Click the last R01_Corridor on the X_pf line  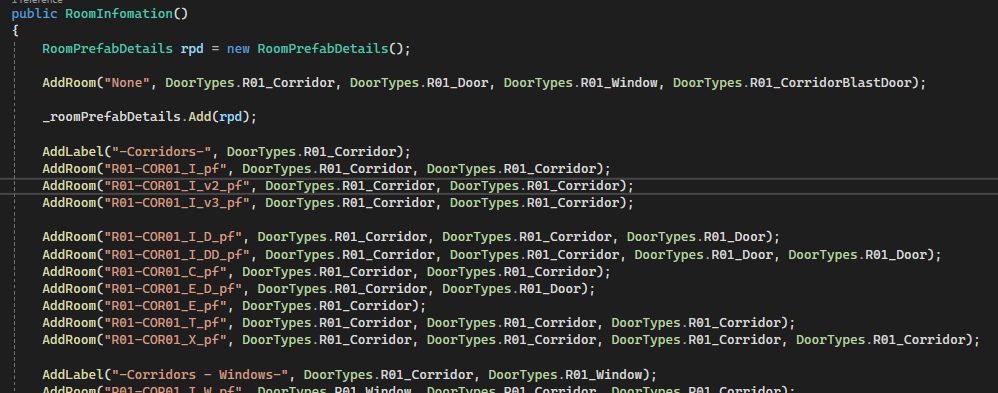pyautogui.click(x=919, y=340)
